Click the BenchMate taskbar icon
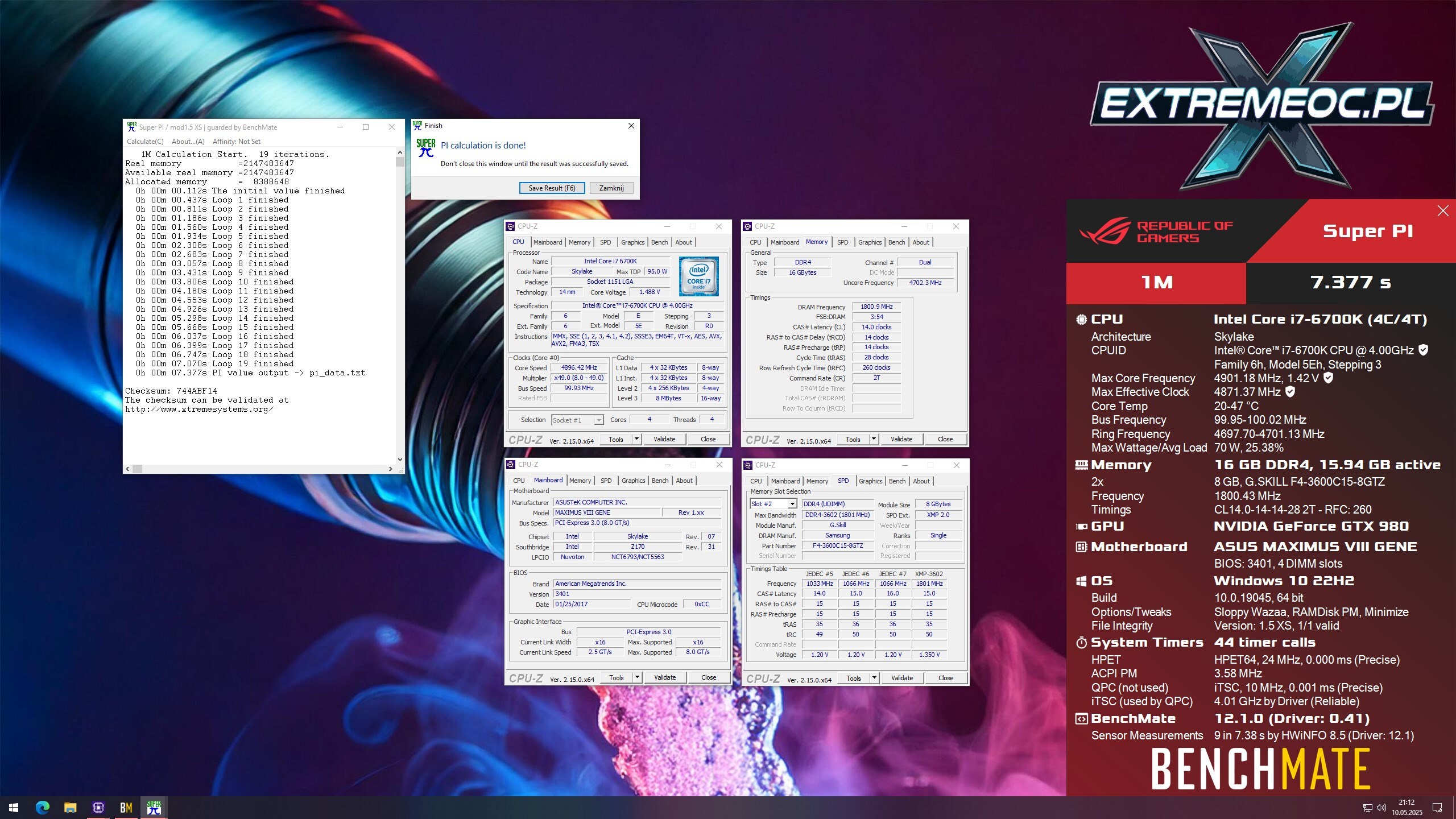This screenshot has height=819, width=1456. click(126, 807)
